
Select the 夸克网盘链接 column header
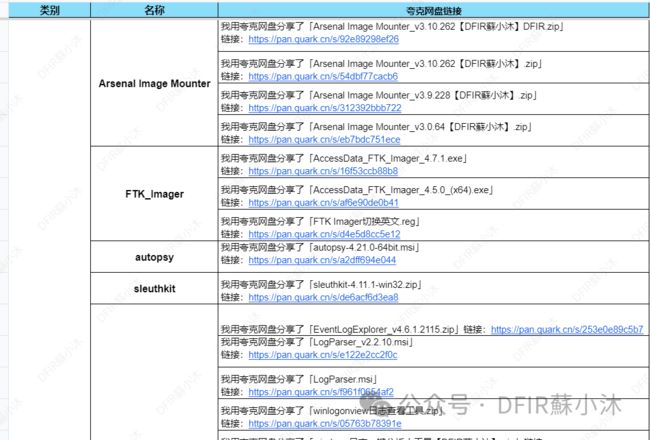click(434, 10)
